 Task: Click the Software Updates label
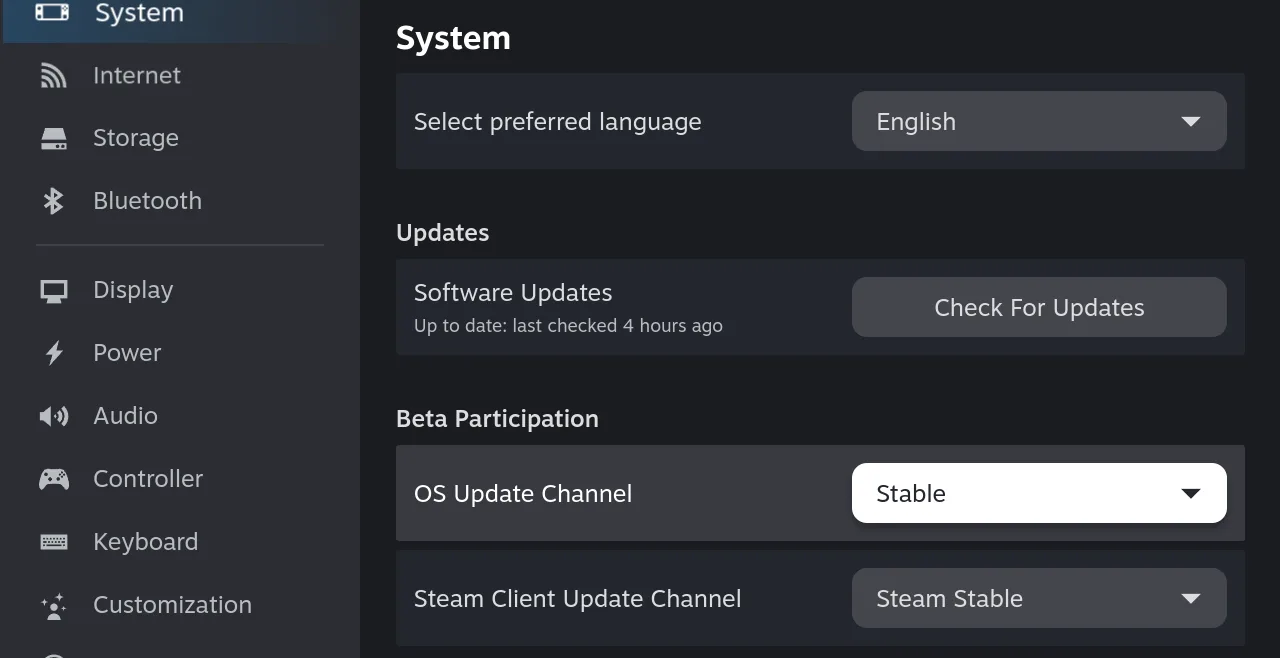click(513, 293)
